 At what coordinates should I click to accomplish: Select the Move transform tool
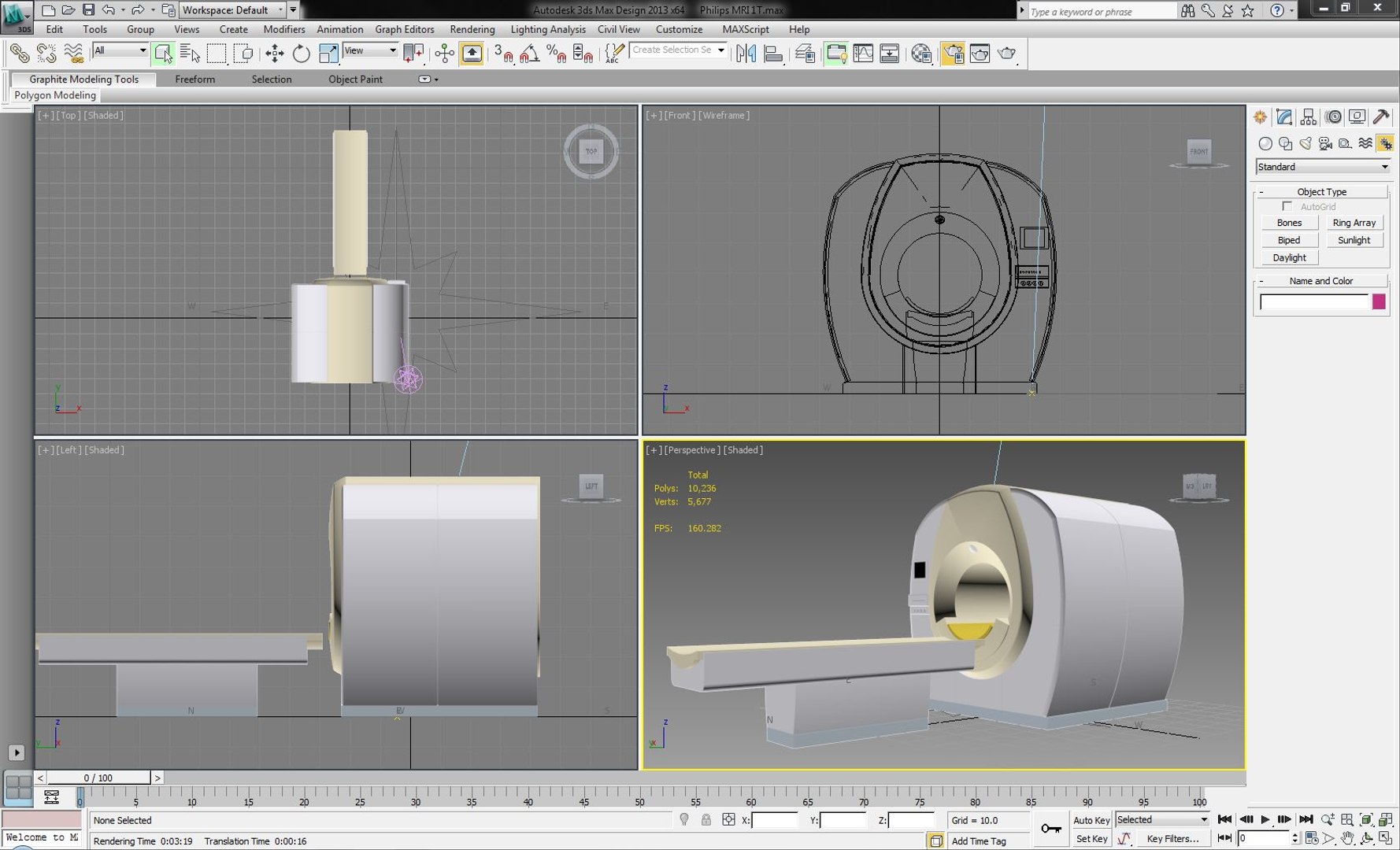pyautogui.click(x=274, y=54)
